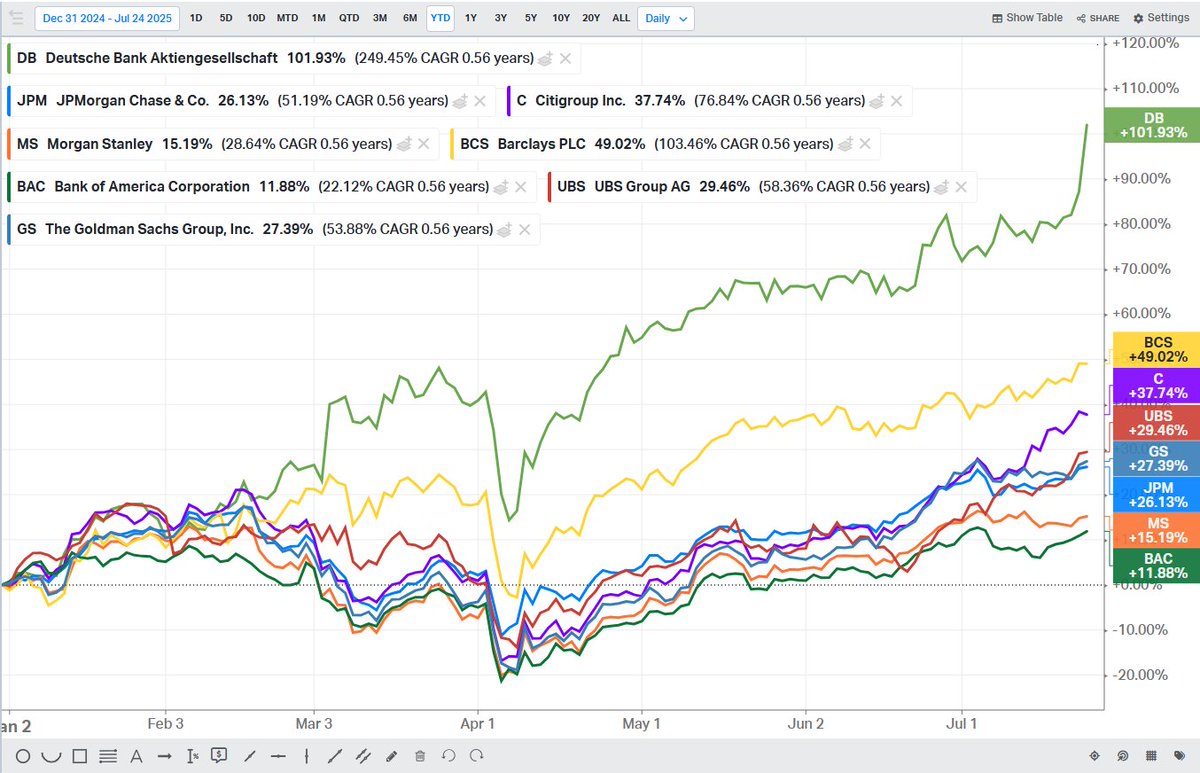1200x773 pixels.
Task: Select the 6M time range
Action: [410, 18]
